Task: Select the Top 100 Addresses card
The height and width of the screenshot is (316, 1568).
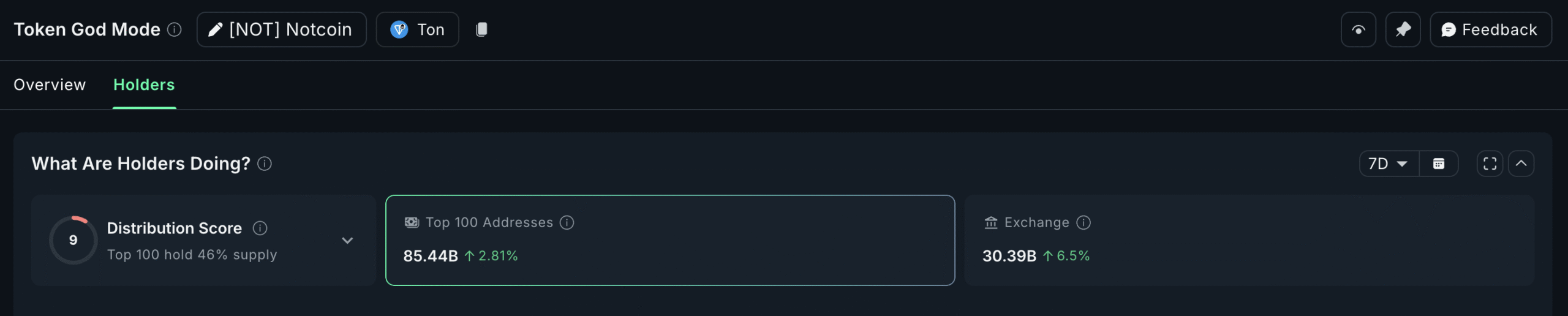Action: coord(669,240)
